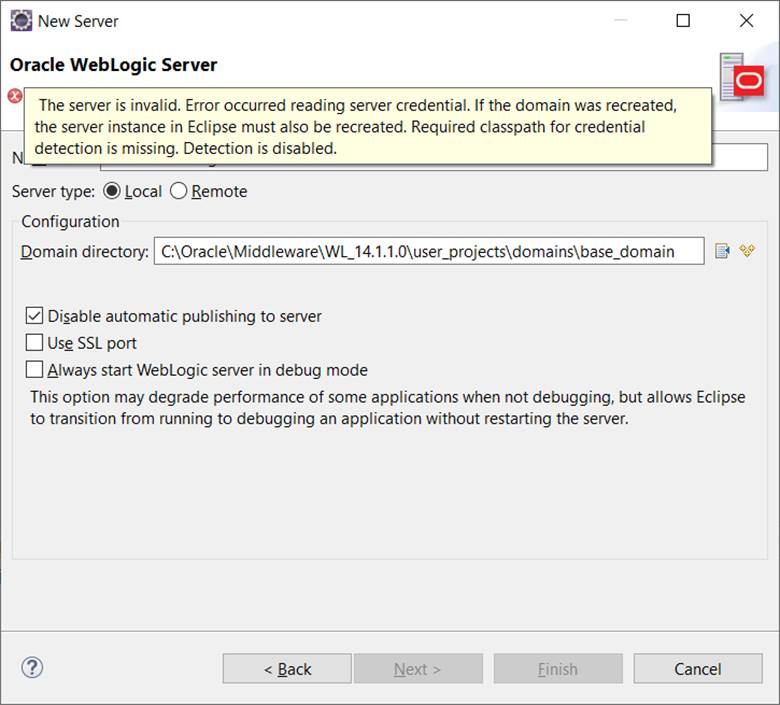
Task: Click the create new domain icon
Action: point(747,250)
